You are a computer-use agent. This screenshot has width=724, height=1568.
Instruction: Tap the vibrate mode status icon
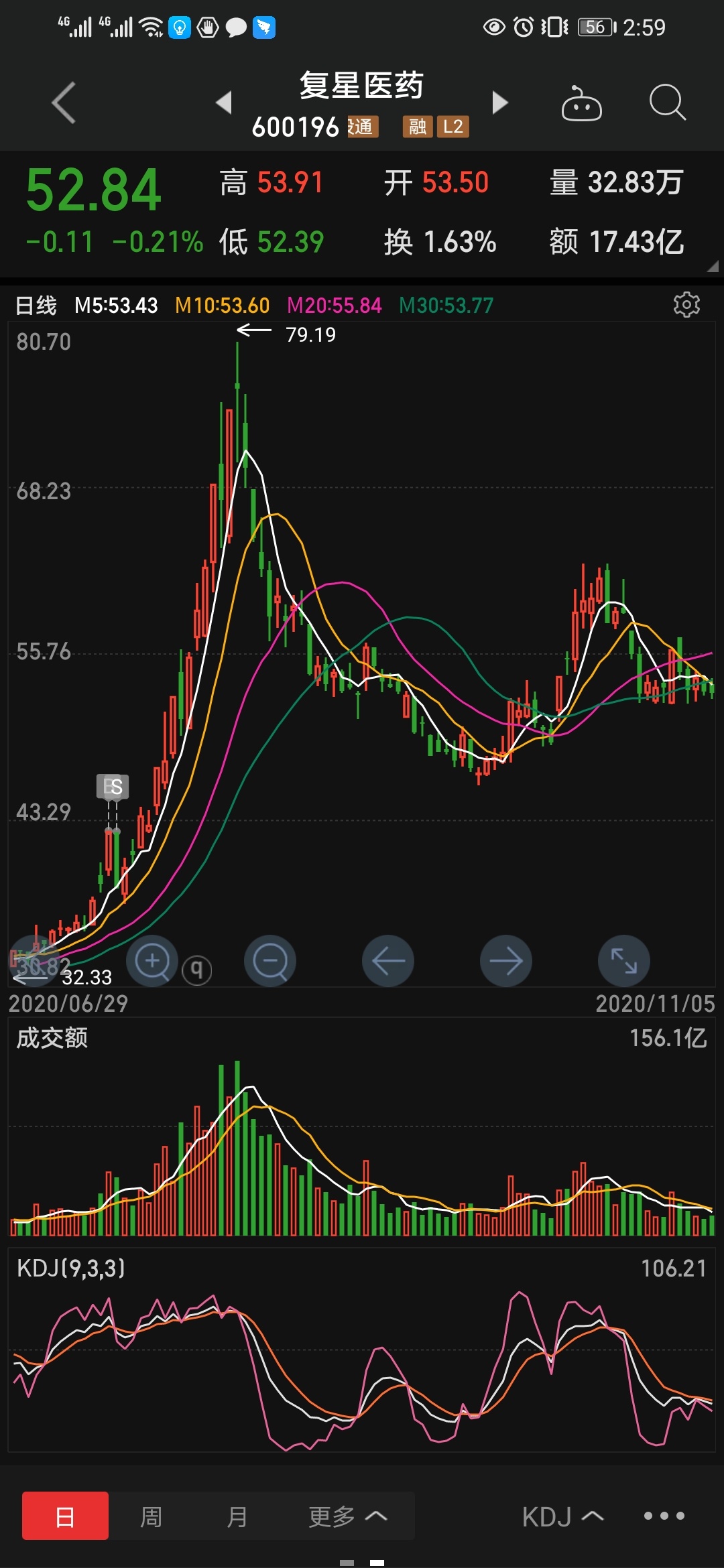(x=555, y=27)
